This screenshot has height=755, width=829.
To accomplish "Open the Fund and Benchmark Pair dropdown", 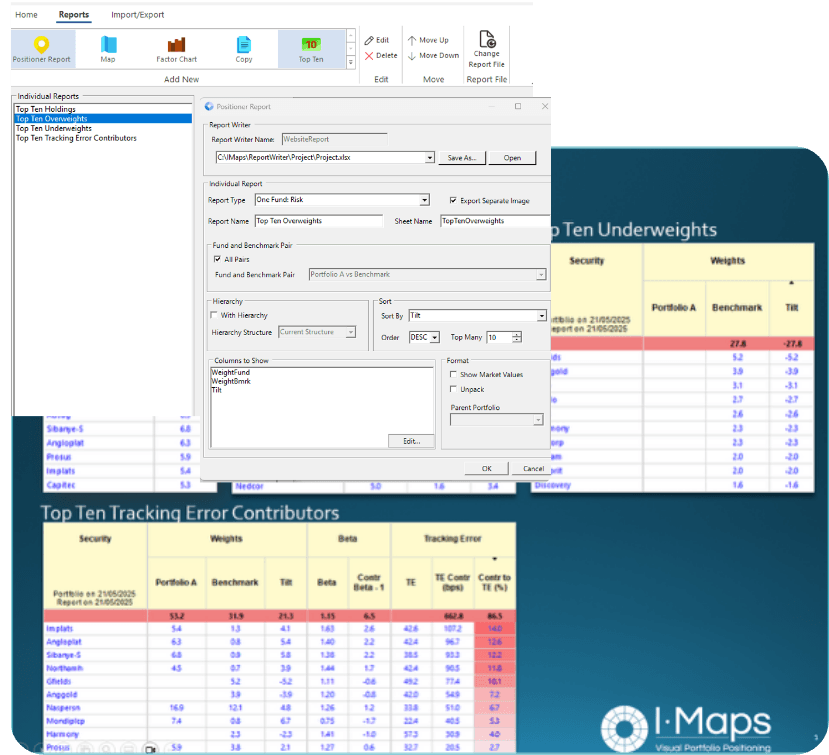I will 541,274.
